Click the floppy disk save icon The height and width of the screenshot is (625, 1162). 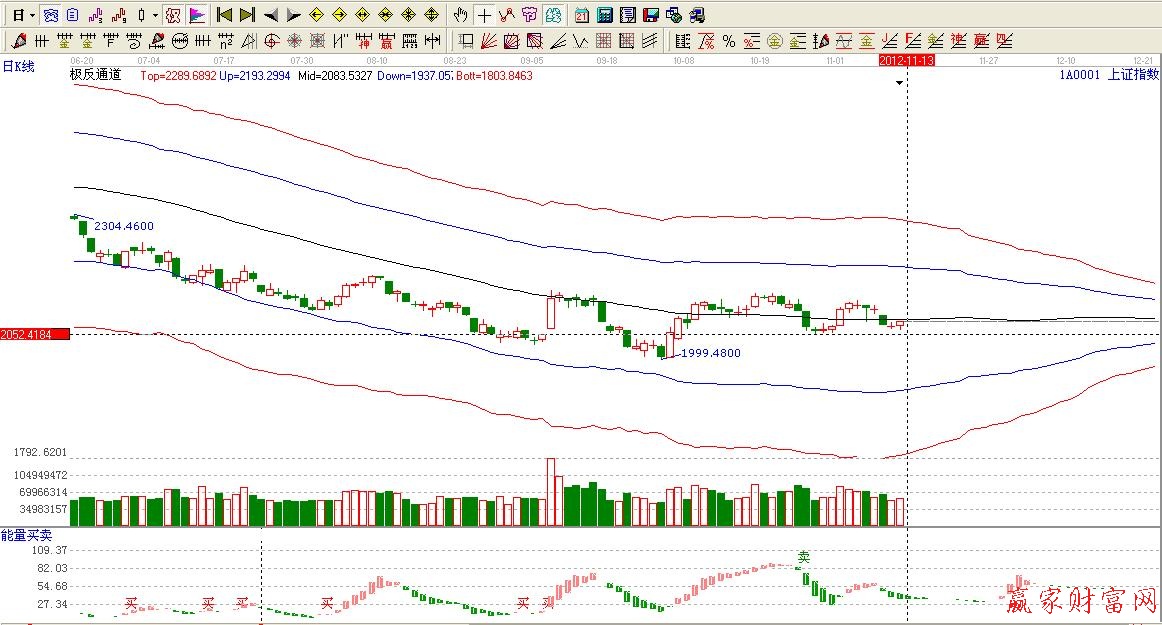click(x=650, y=15)
